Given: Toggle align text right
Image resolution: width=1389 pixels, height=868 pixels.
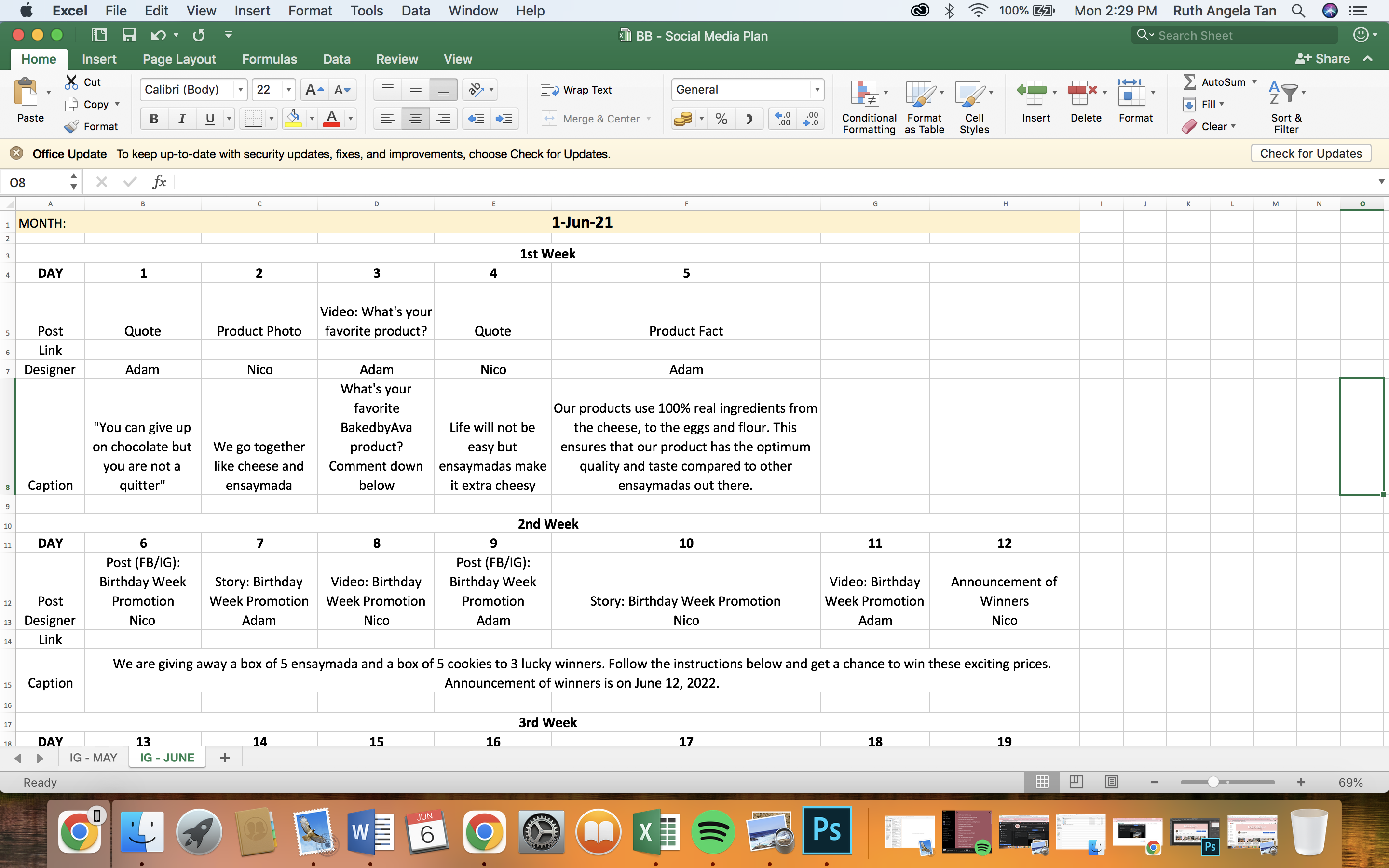Looking at the screenshot, I should click(443, 119).
